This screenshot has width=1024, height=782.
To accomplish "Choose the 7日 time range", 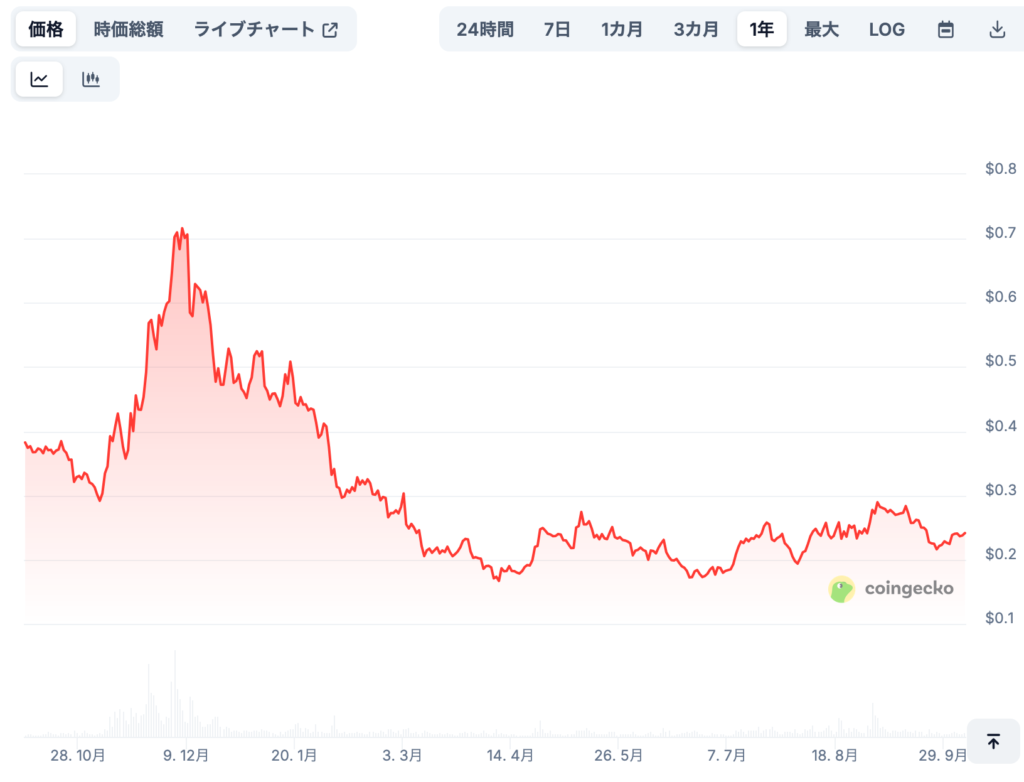I will 557,29.
